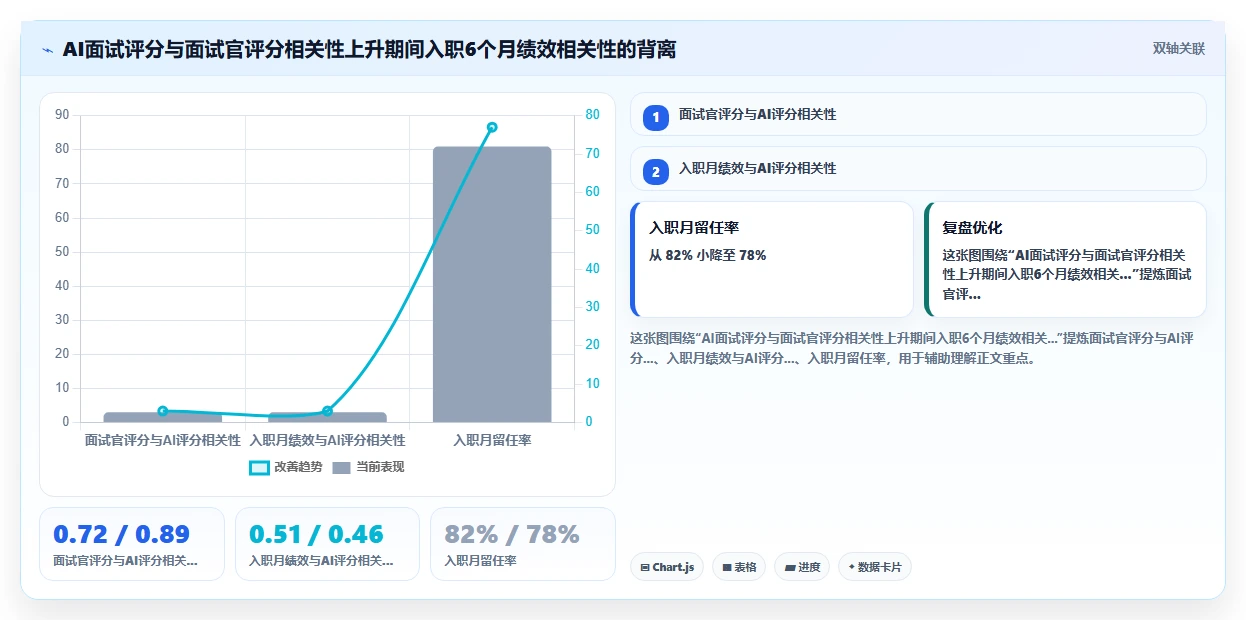Click the 数据卡片 tag
This screenshot has height=620, width=1246.
coord(875,567)
